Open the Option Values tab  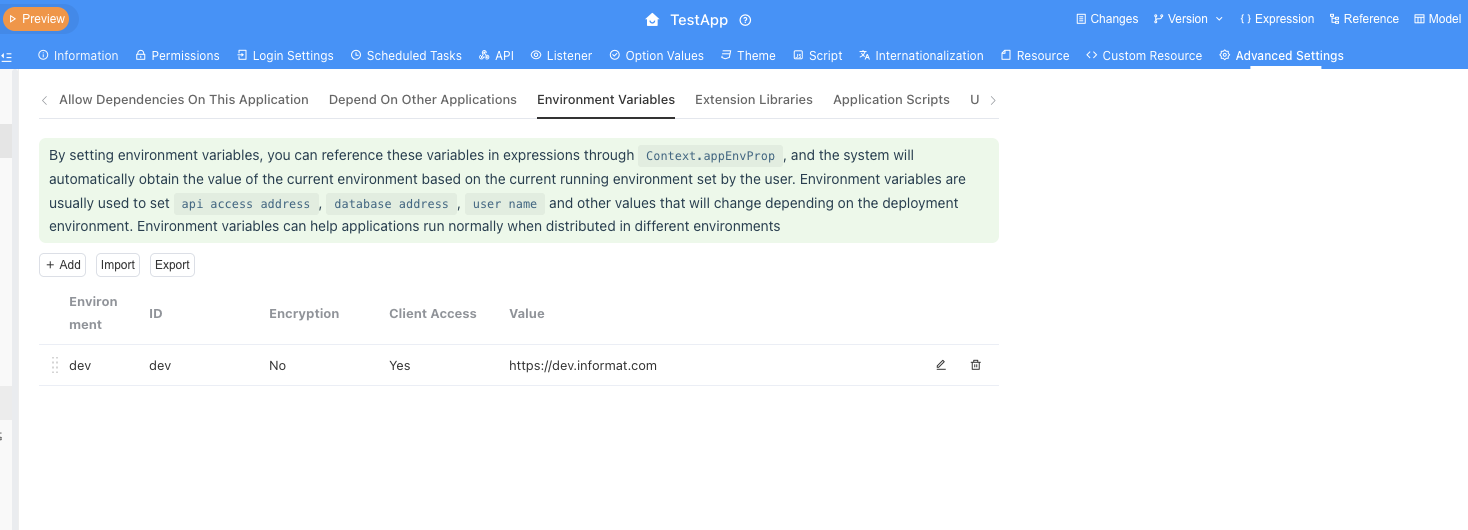coord(656,56)
